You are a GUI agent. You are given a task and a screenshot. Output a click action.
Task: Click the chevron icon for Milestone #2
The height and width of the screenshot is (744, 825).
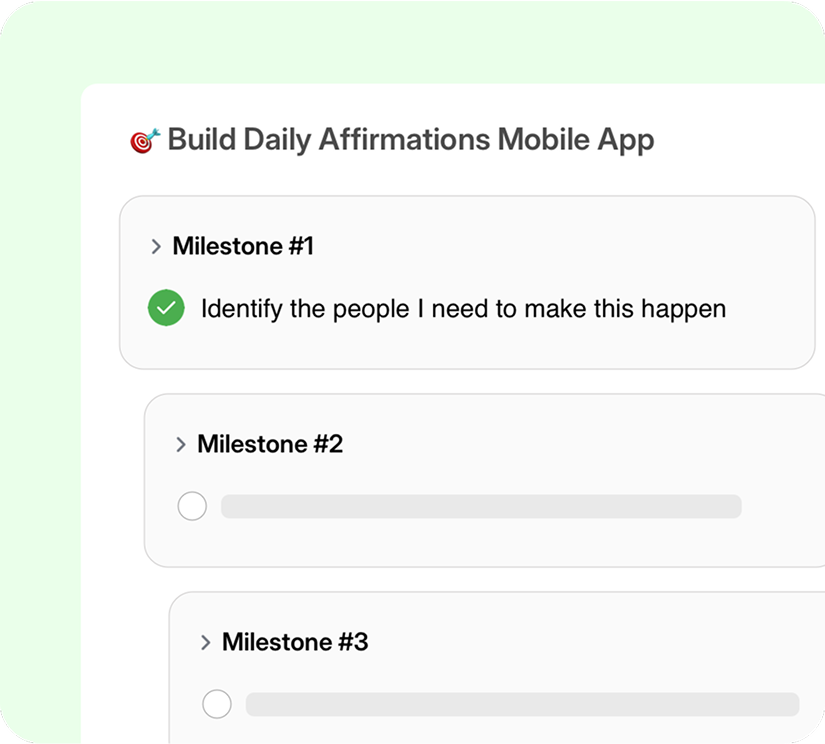[x=181, y=444]
